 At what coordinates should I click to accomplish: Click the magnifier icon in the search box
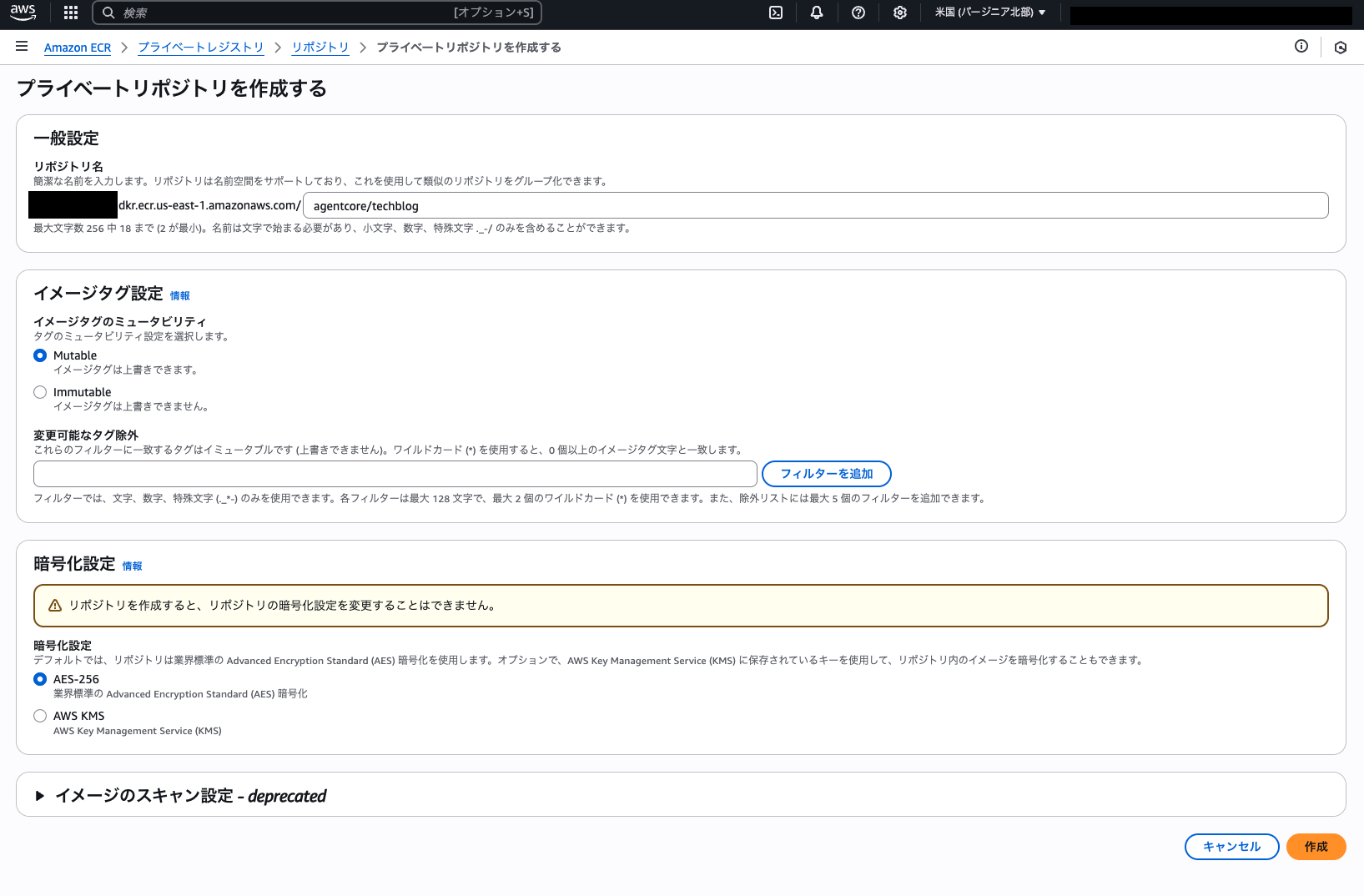pos(108,13)
